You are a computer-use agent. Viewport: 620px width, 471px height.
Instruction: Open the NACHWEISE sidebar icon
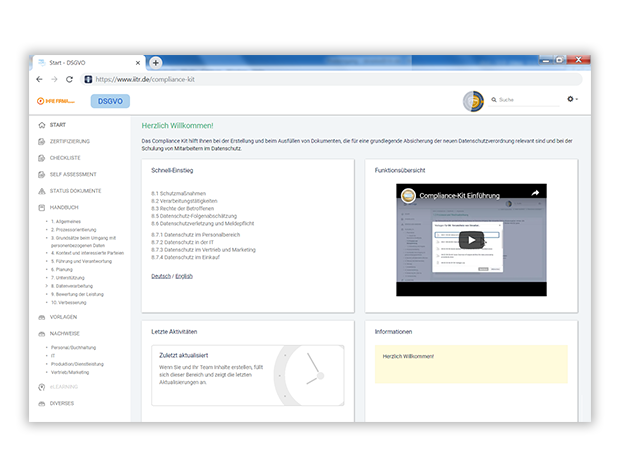tap(42, 334)
